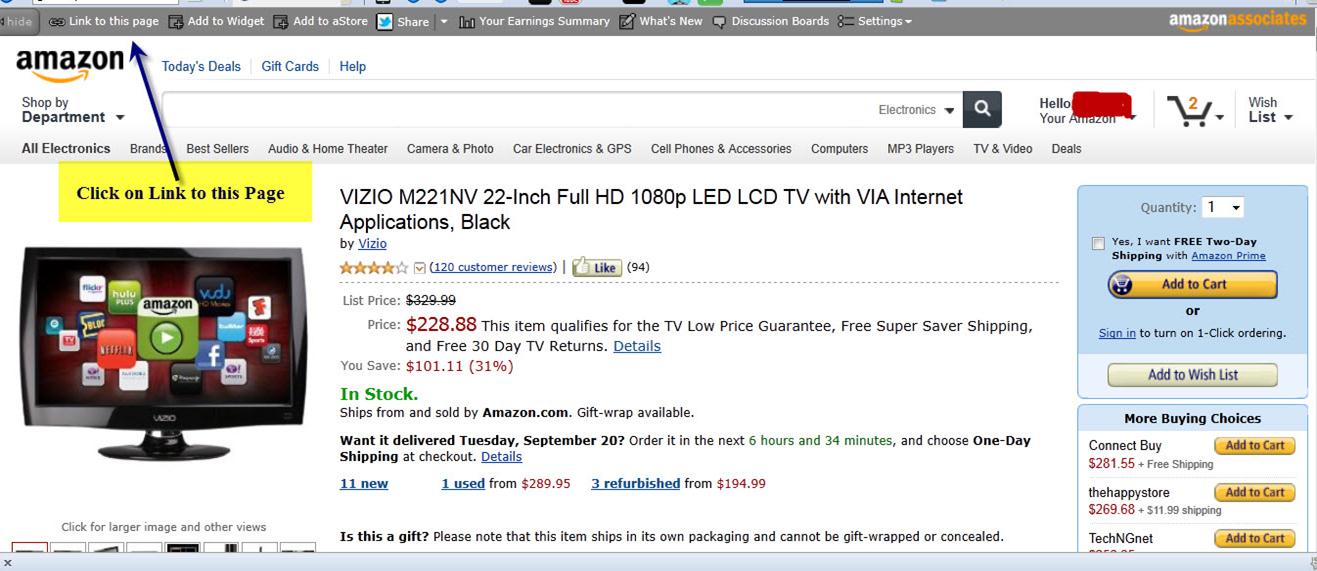Screen dimensions: 1317x571
Task: Open the Camera & Photo category
Action: click(x=450, y=149)
